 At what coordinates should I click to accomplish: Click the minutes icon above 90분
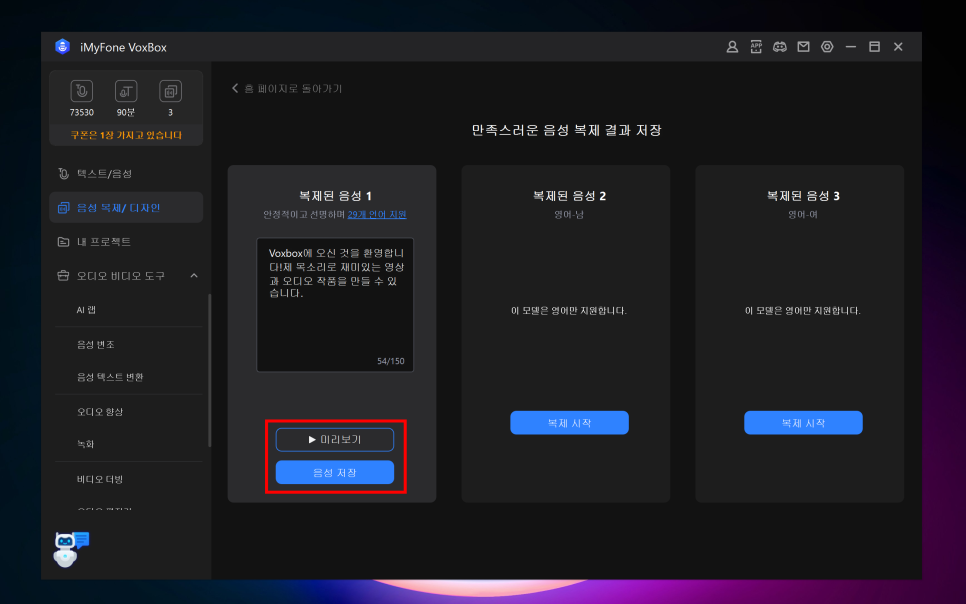[126, 91]
